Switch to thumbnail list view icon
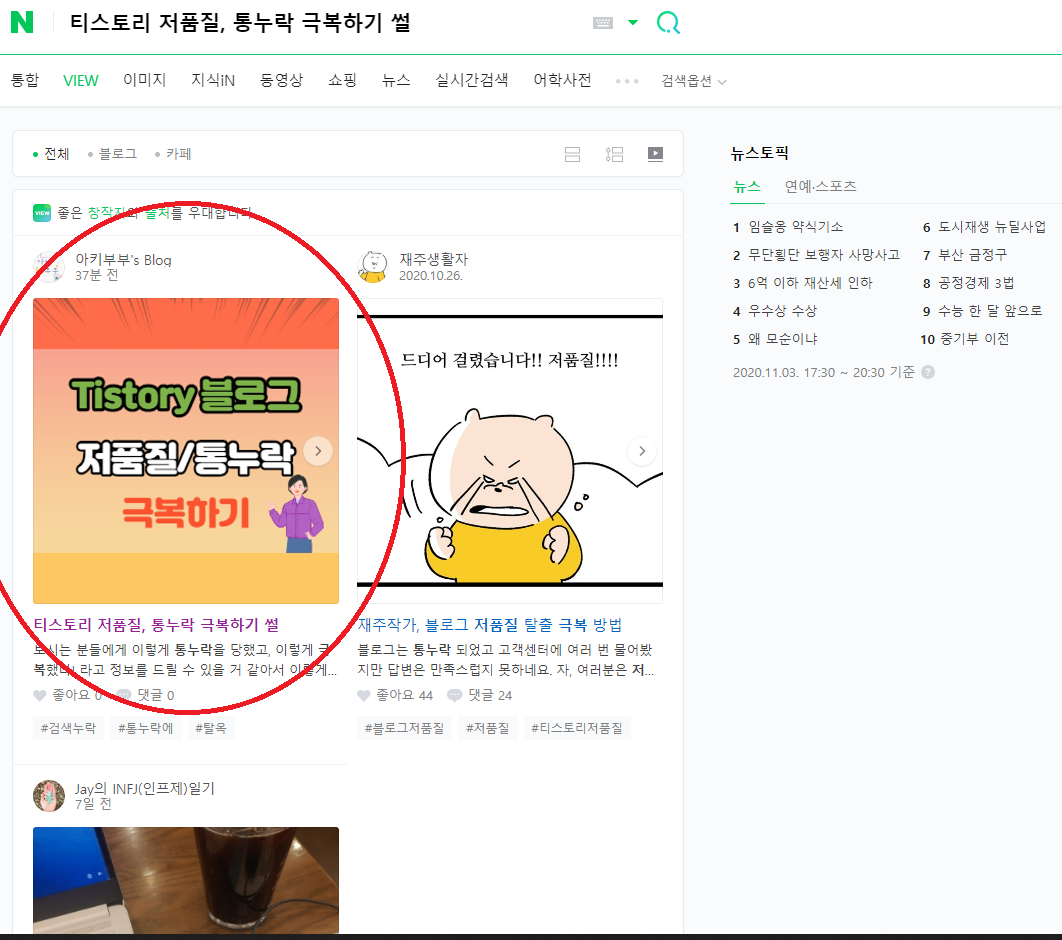 614,154
